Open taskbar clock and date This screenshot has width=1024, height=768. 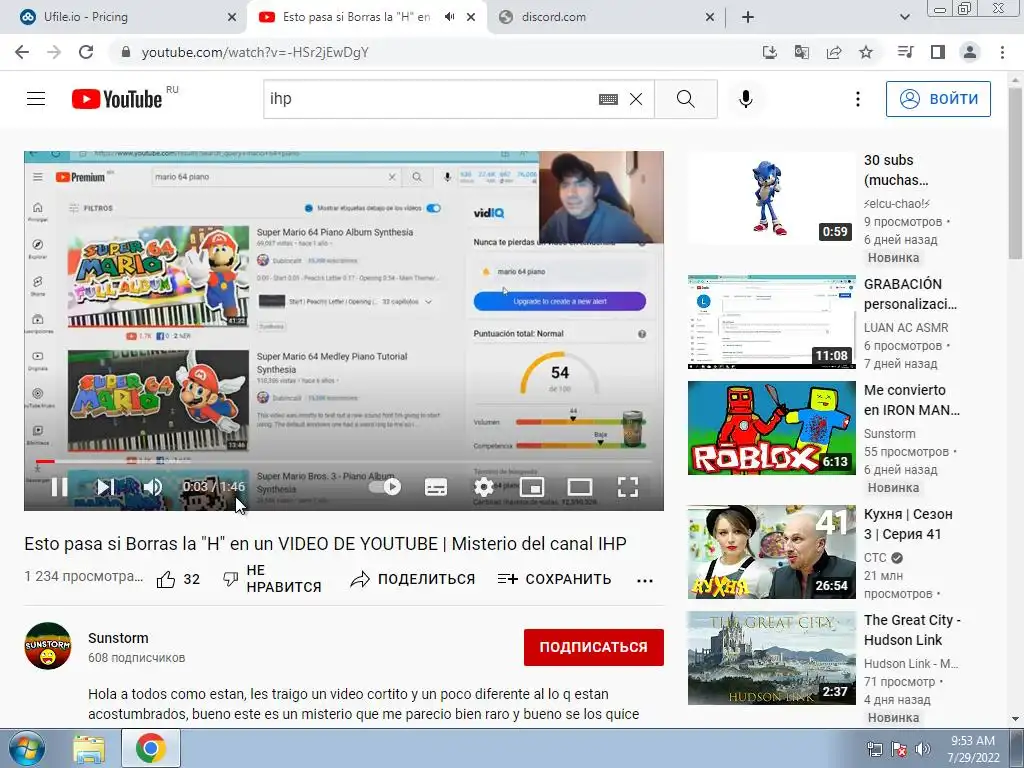tap(973, 749)
